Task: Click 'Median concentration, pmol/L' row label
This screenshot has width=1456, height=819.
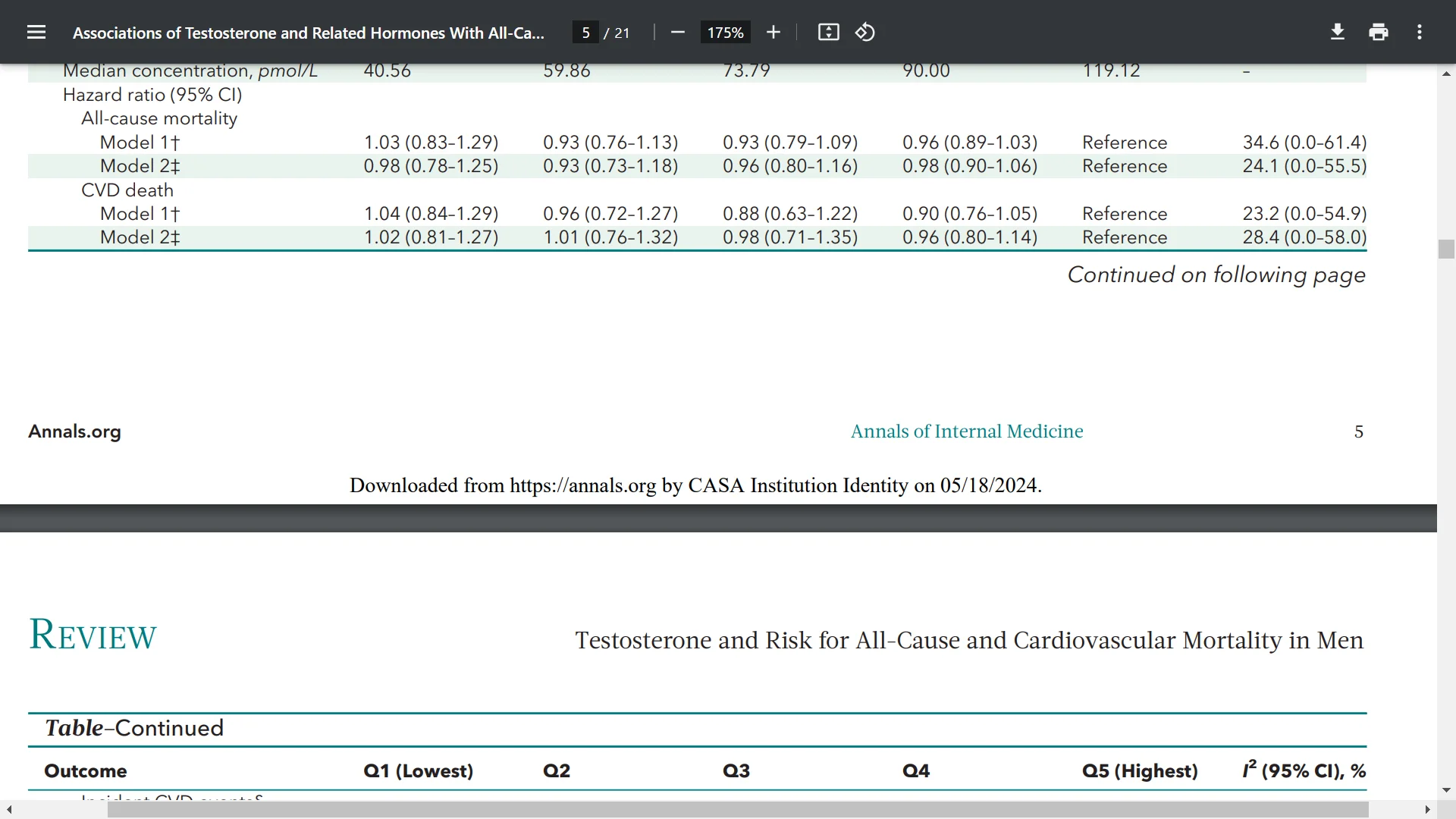Action: click(x=190, y=71)
